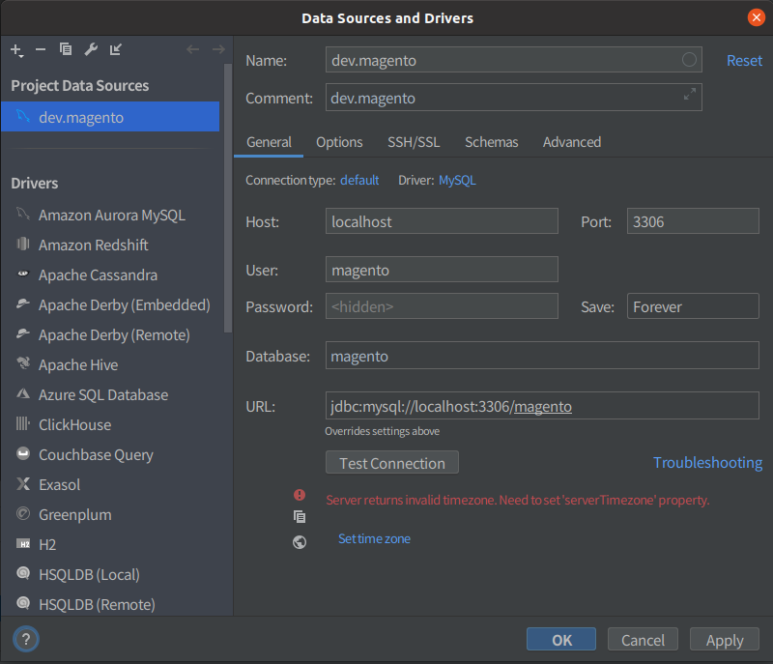Click the red error indicator icon
The width and height of the screenshot is (773, 664).
299,495
